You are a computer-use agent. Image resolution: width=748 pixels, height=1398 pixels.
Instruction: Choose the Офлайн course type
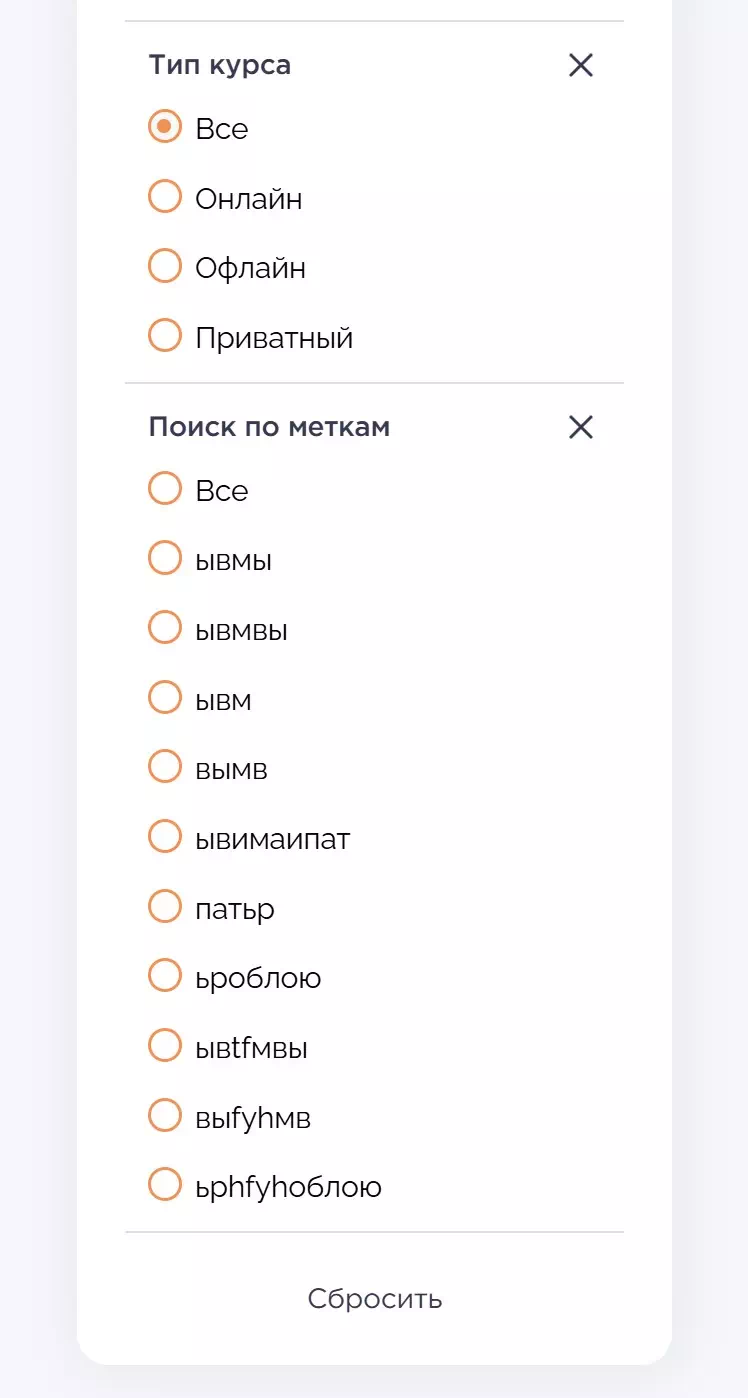pos(165,267)
